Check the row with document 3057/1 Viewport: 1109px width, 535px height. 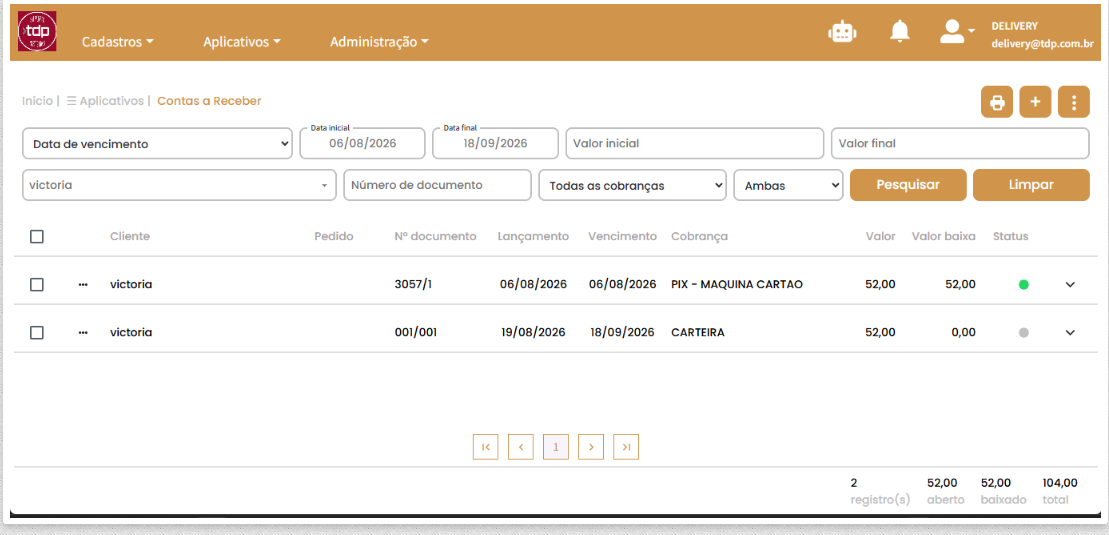point(37,284)
